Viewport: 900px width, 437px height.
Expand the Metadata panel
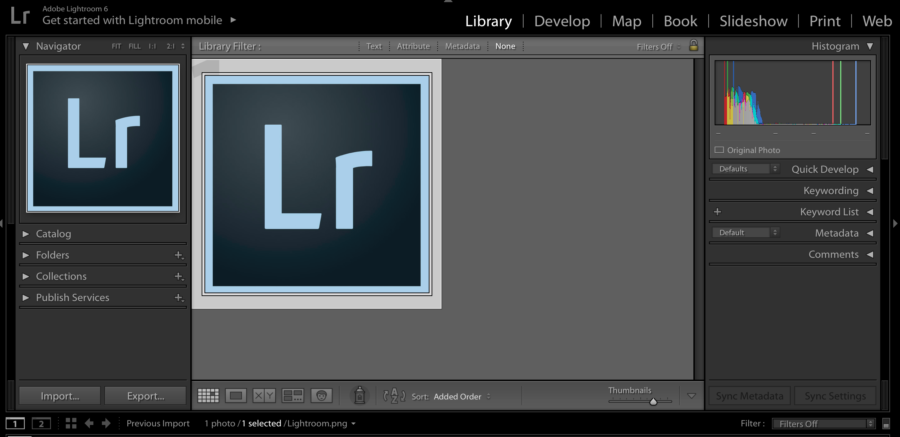click(x=870, y=233)
